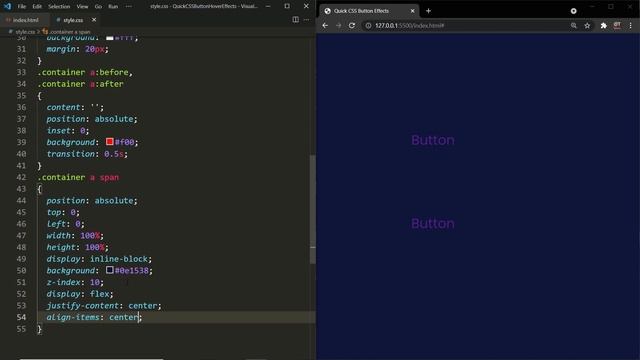Click the bottom Button link on the page

[x=433, y=223]
